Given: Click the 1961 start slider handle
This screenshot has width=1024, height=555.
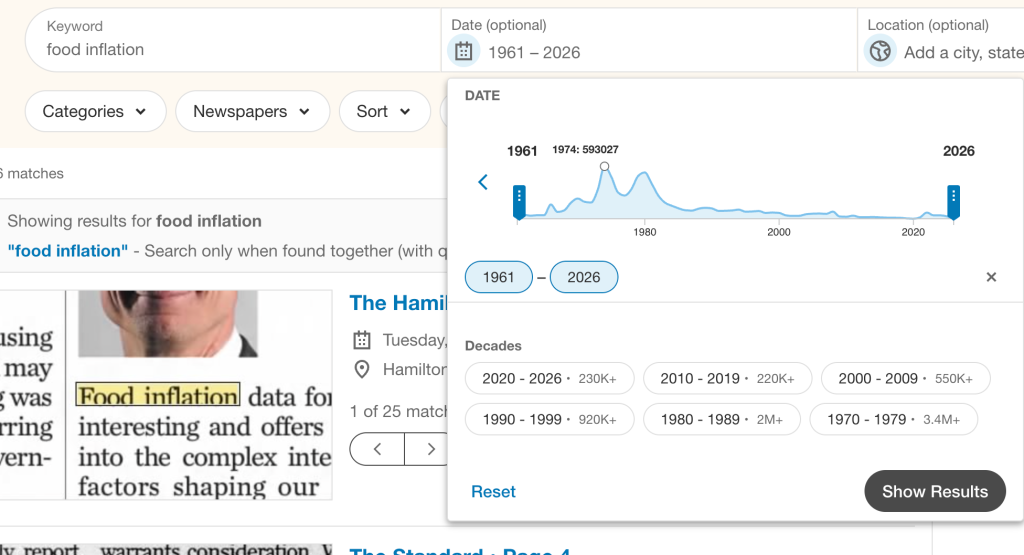Looking at the screenshot, I should (x=519, y=199).
